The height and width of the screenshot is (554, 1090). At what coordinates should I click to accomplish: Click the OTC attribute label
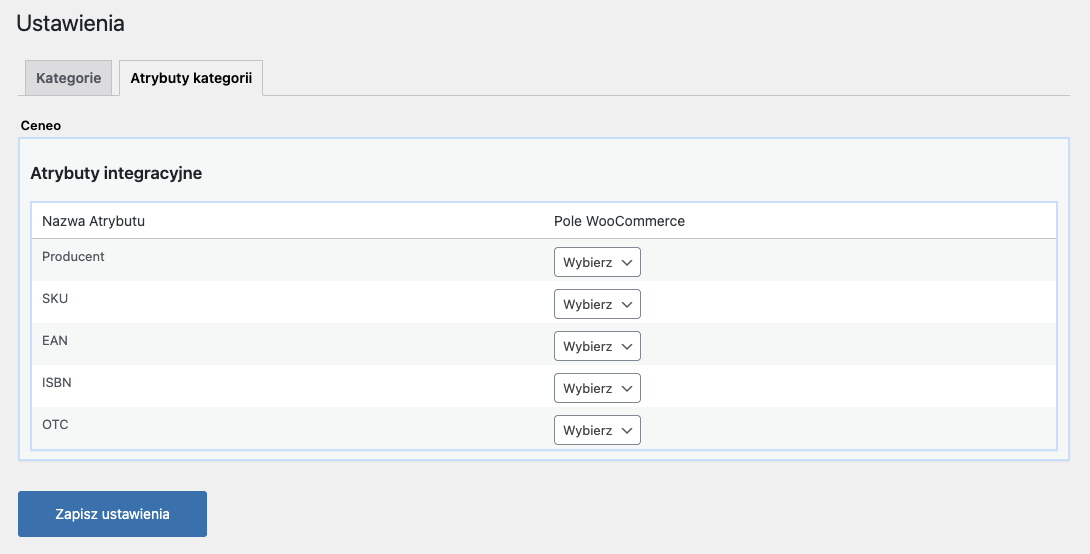(x=55, y=425)
